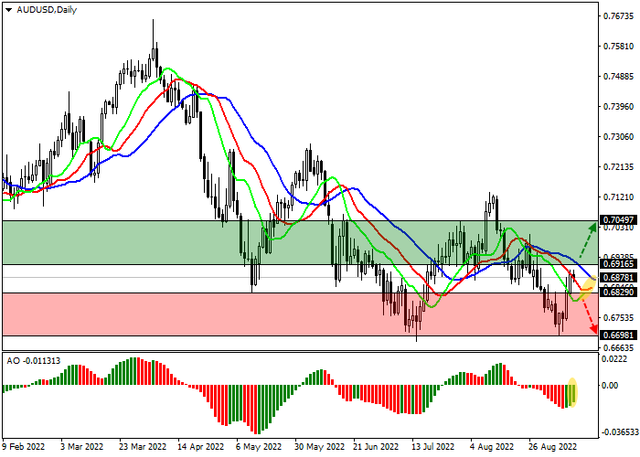
Task: Click the 0.69165 level price tag
Action: [618, 264]
